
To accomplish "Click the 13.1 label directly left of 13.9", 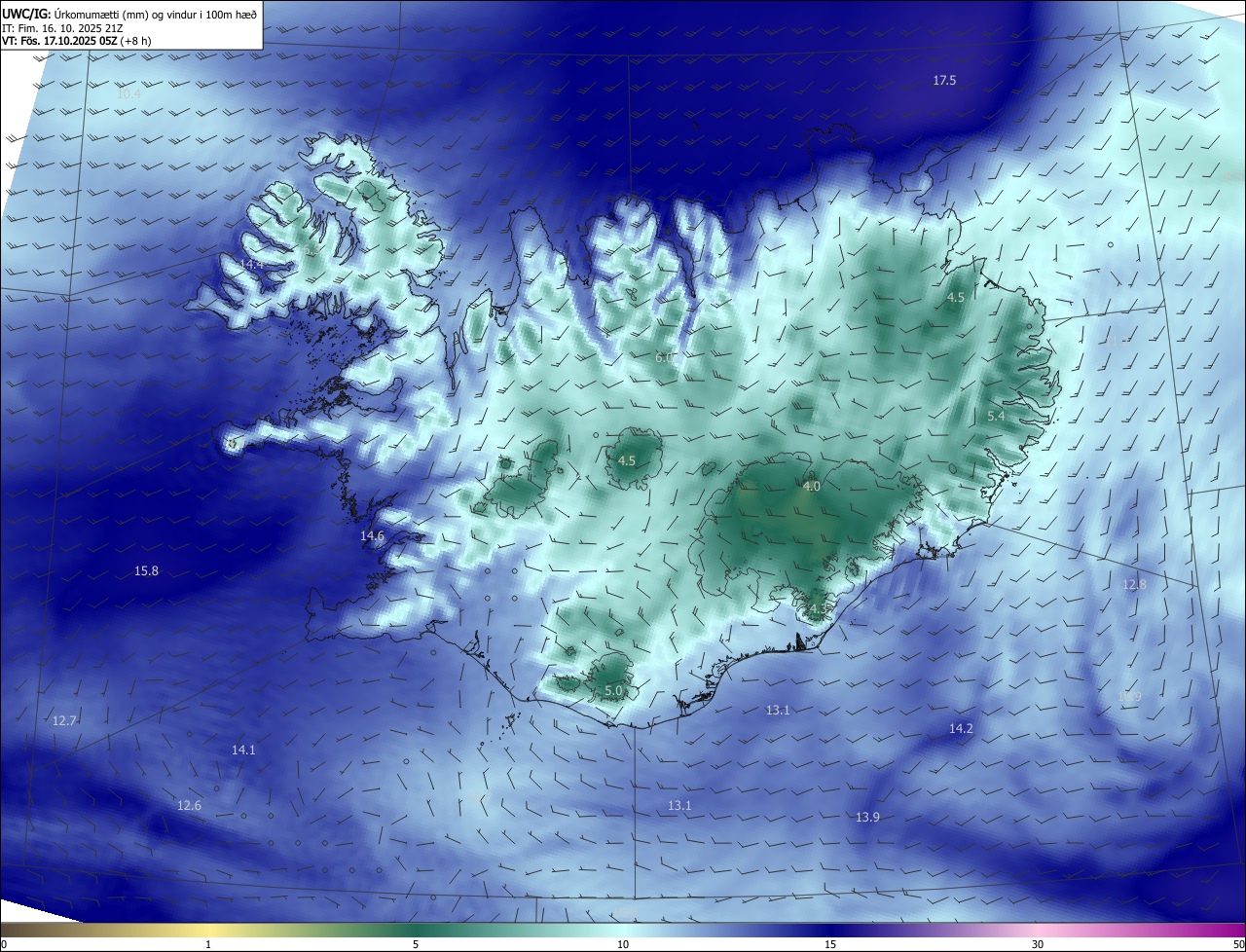I will (x=679, y=806).
